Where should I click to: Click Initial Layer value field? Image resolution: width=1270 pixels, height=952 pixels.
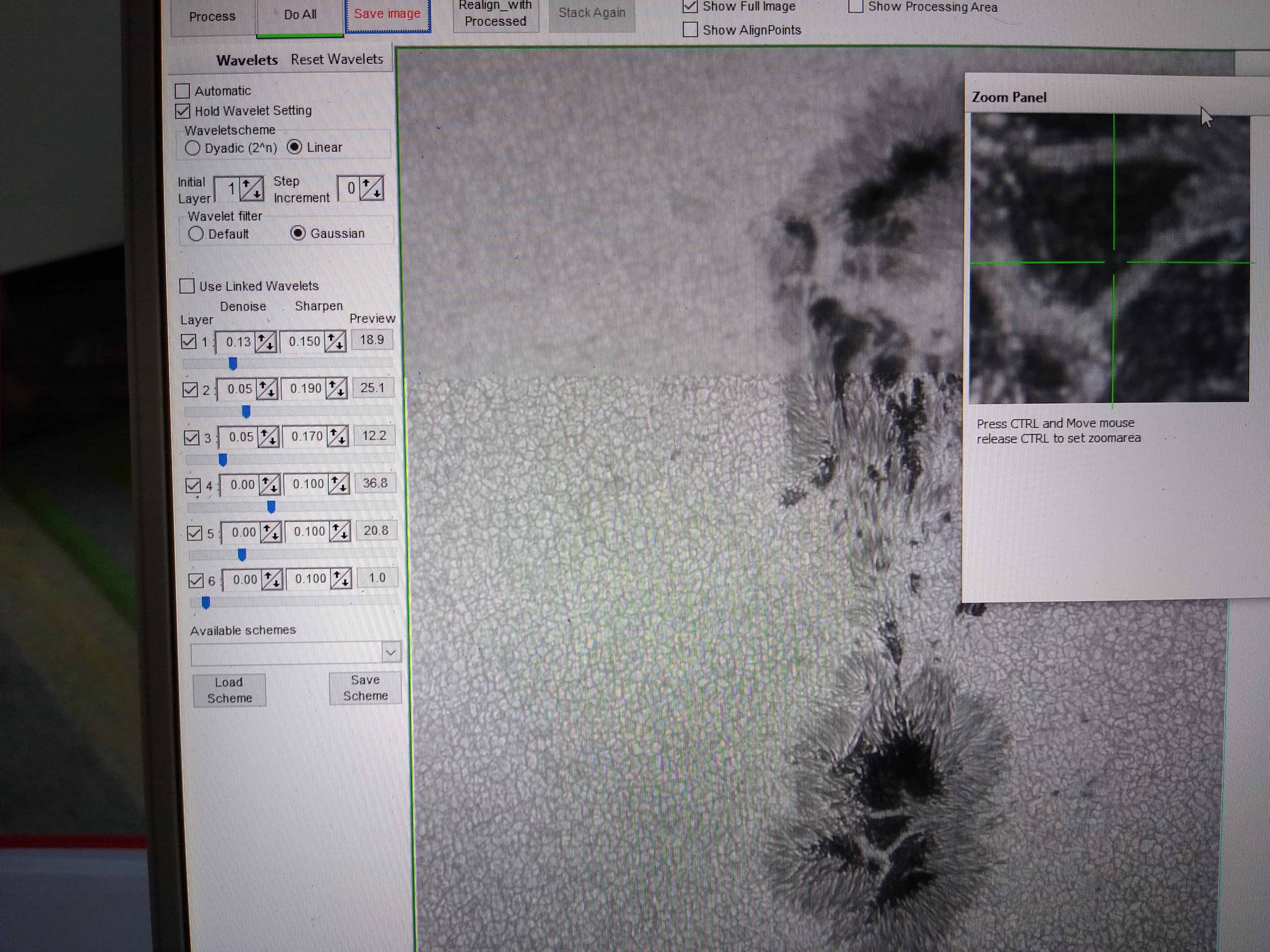[227, 189]
